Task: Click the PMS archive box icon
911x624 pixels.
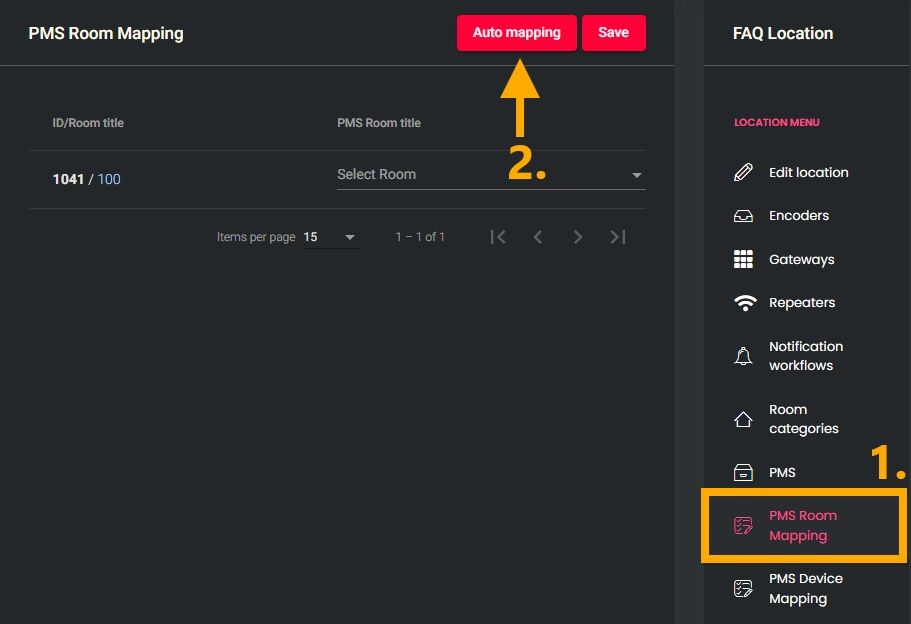Action: 743,472
